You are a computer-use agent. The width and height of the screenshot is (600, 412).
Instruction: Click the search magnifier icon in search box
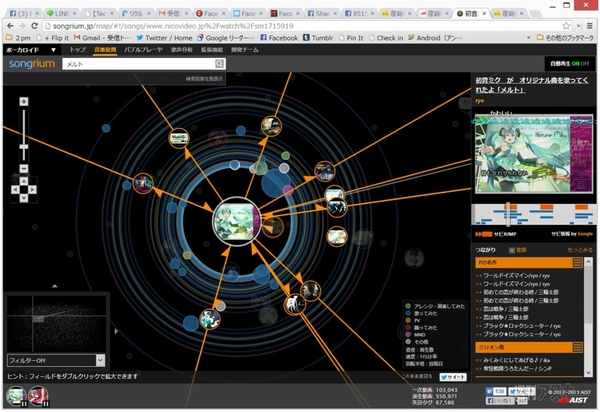tap(219, 64)
